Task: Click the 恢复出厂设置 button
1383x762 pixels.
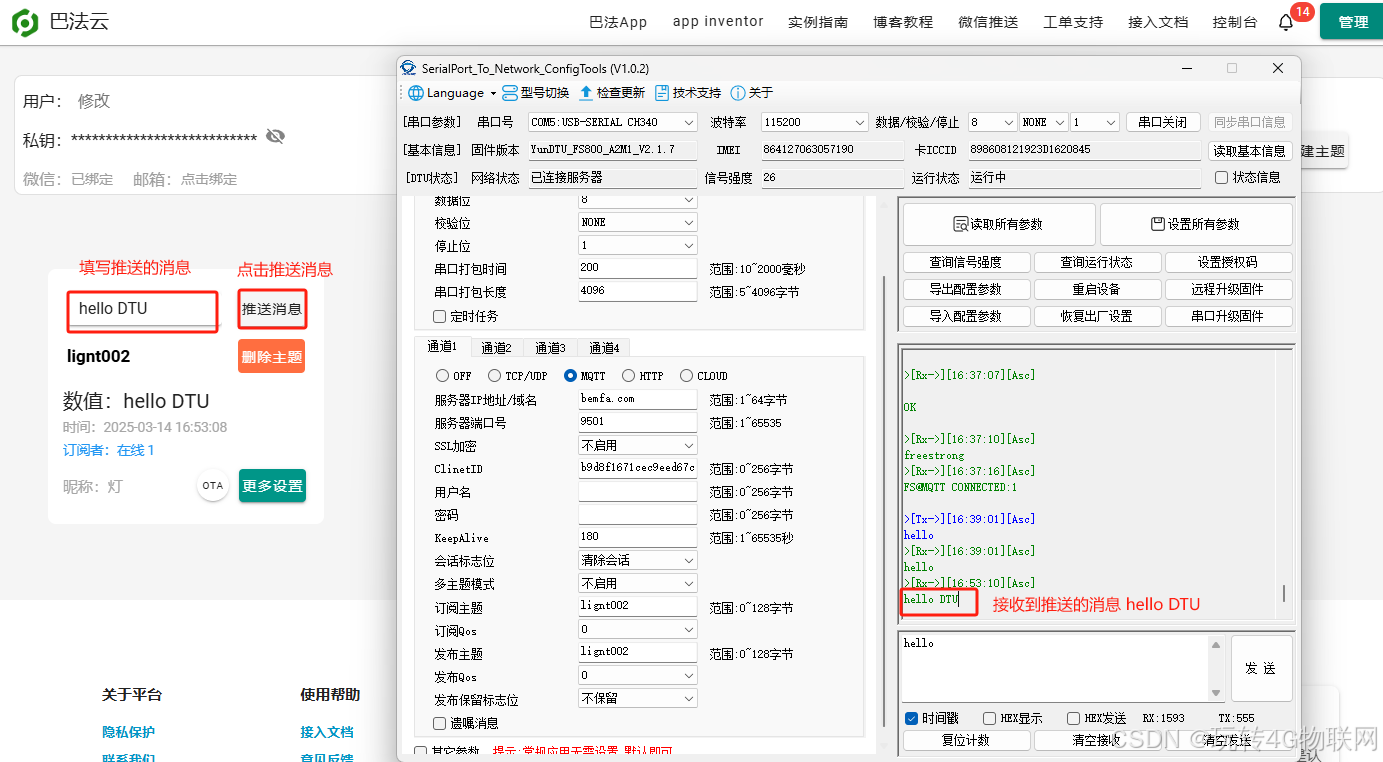Action: 1096,316
